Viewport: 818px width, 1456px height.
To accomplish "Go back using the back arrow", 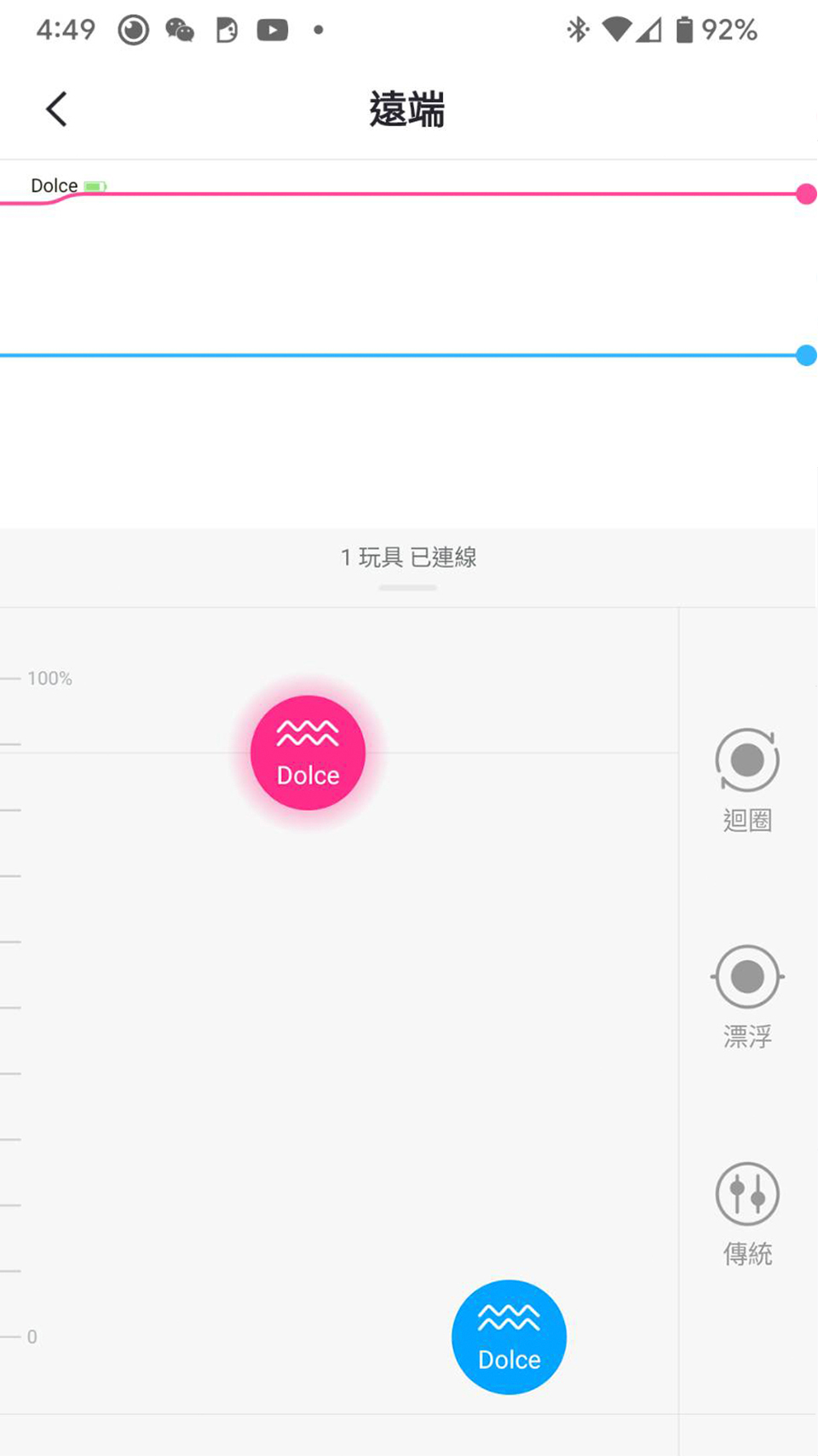I will tap(56, 109).
